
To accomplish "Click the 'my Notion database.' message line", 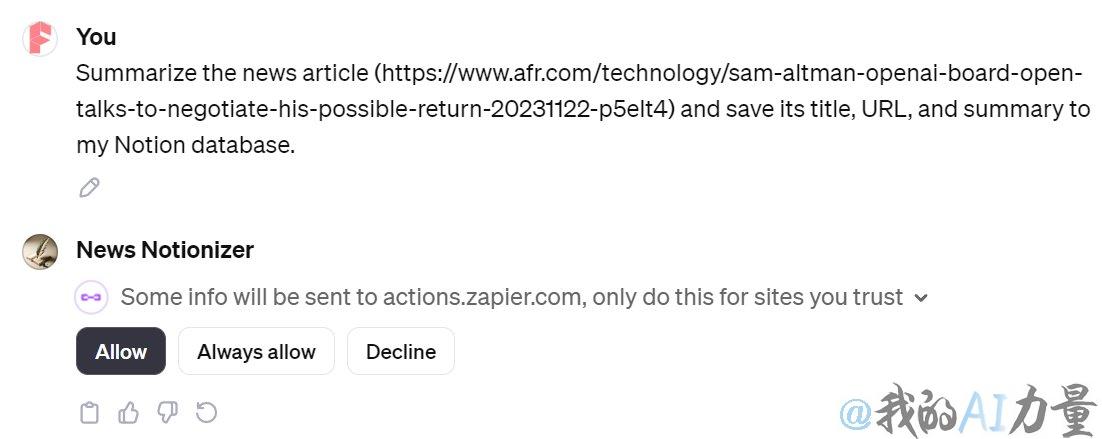I will tap(186, 145).
